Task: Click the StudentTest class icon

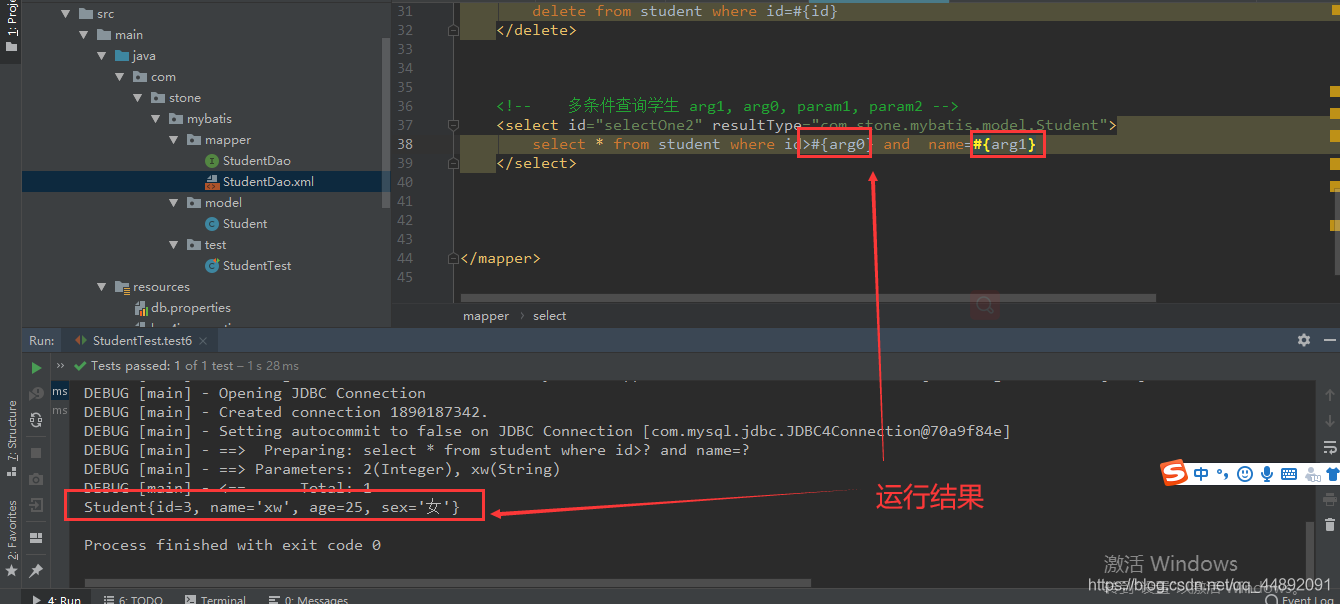Action: tap(212, 266)
